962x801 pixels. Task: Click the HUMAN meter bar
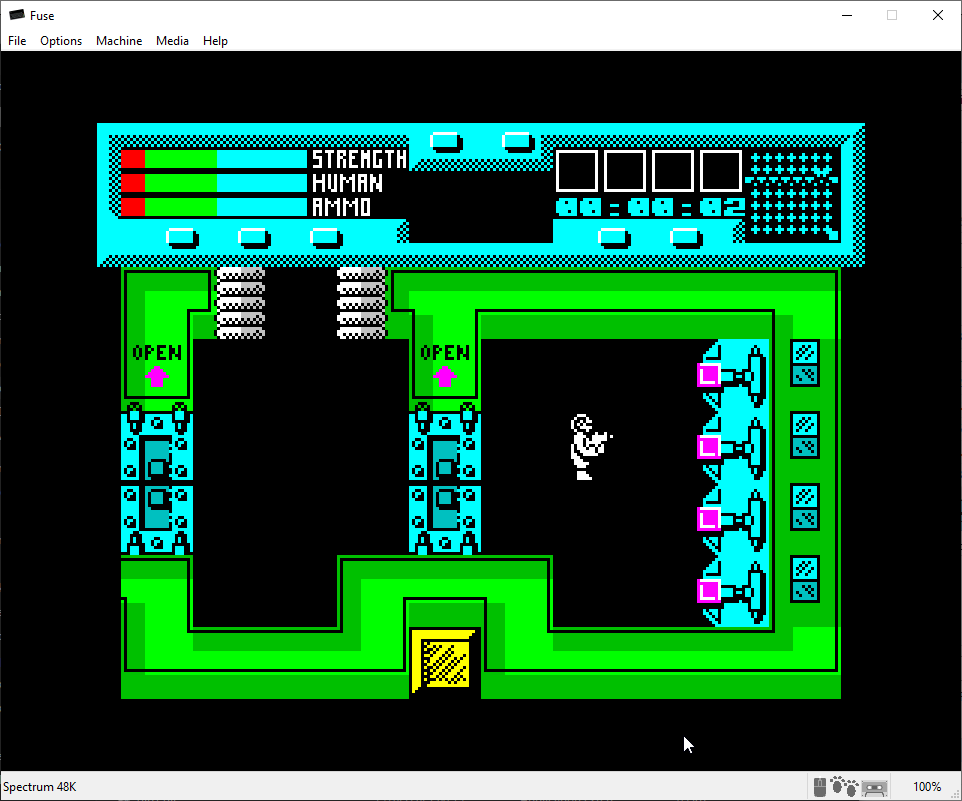tap(214, 183)
